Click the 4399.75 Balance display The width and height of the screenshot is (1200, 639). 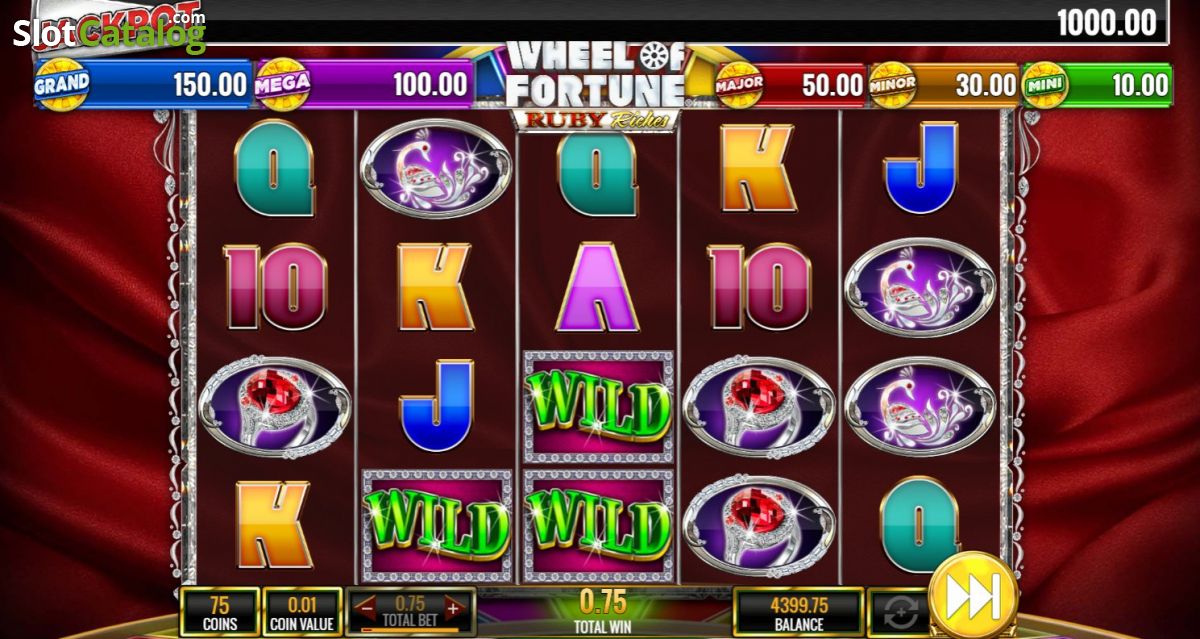(x=799, y=612)
